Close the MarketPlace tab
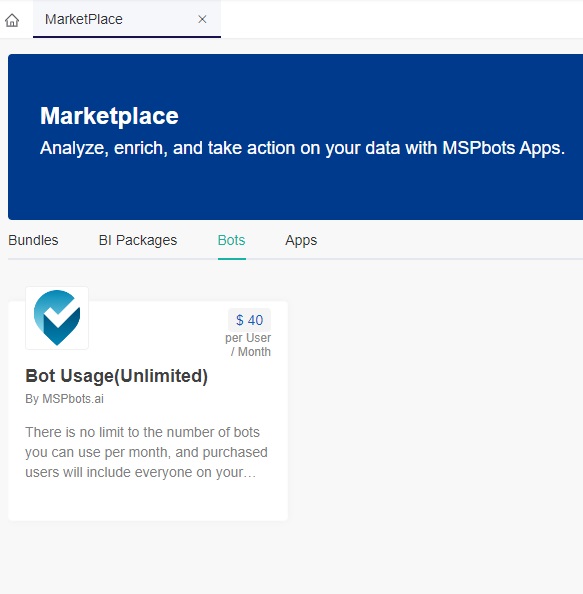This screenshot has width=583, height=594. [x=202, y=19]
